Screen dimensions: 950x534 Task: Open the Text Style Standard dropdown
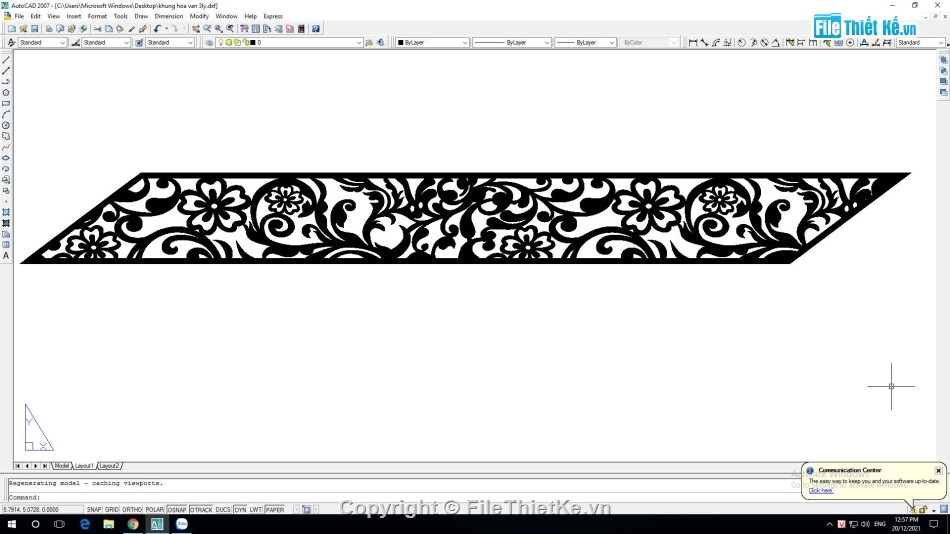[x=42, y=42]
